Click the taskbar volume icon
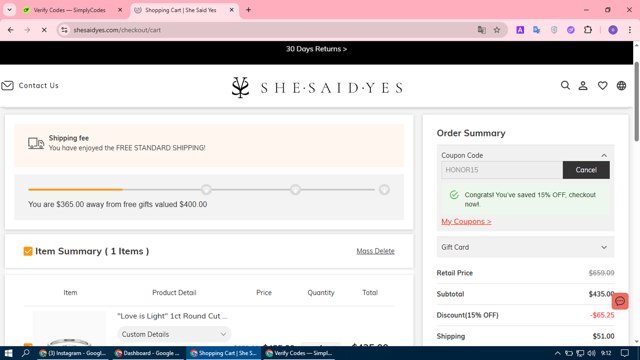This screenshot has height=360, width=640. tap(591, 353)
